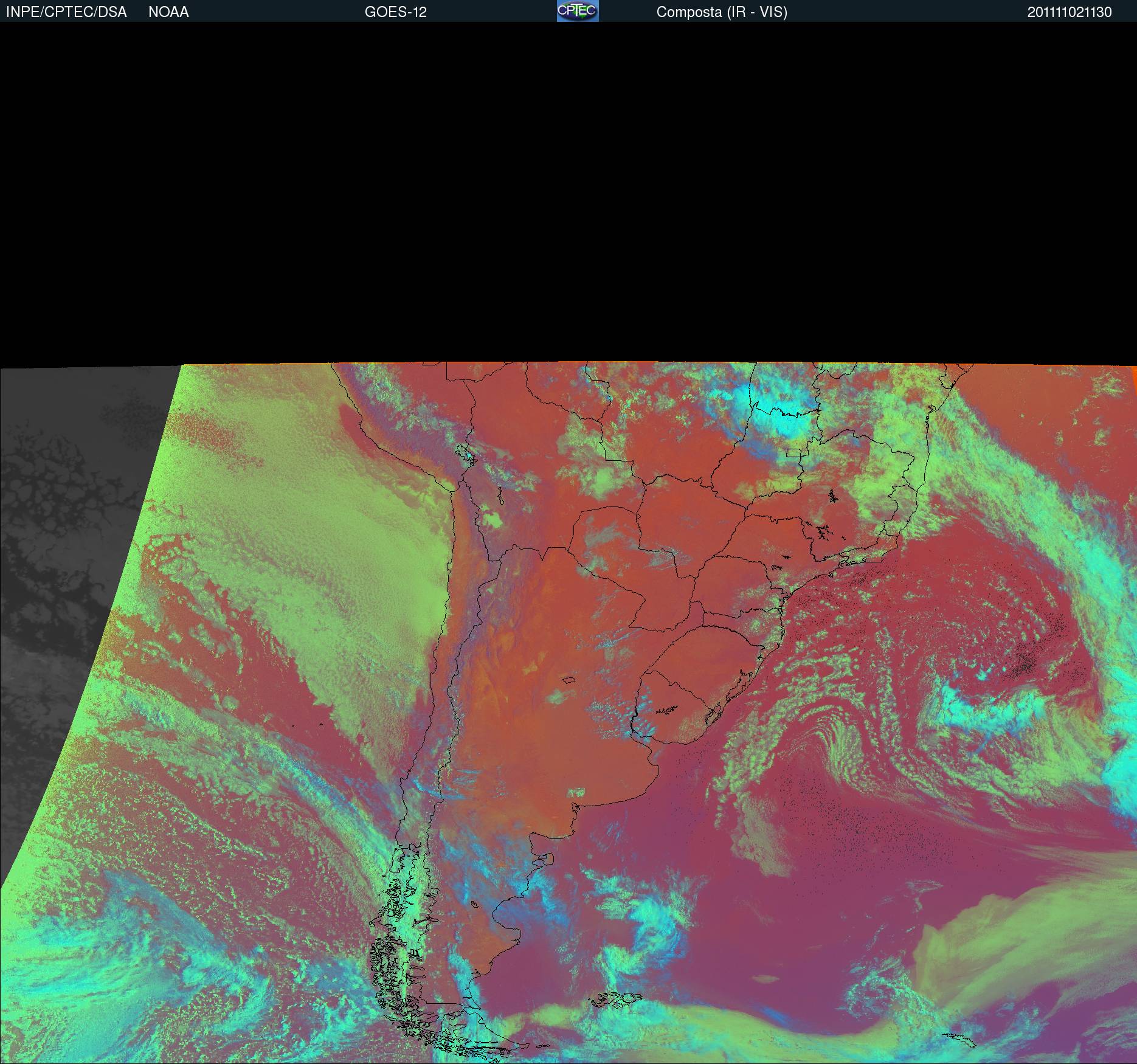Click the 201111021130 timestamp
Image resolution: width=1137 pixels, height=1064 pixels.
coord(1069,12)
